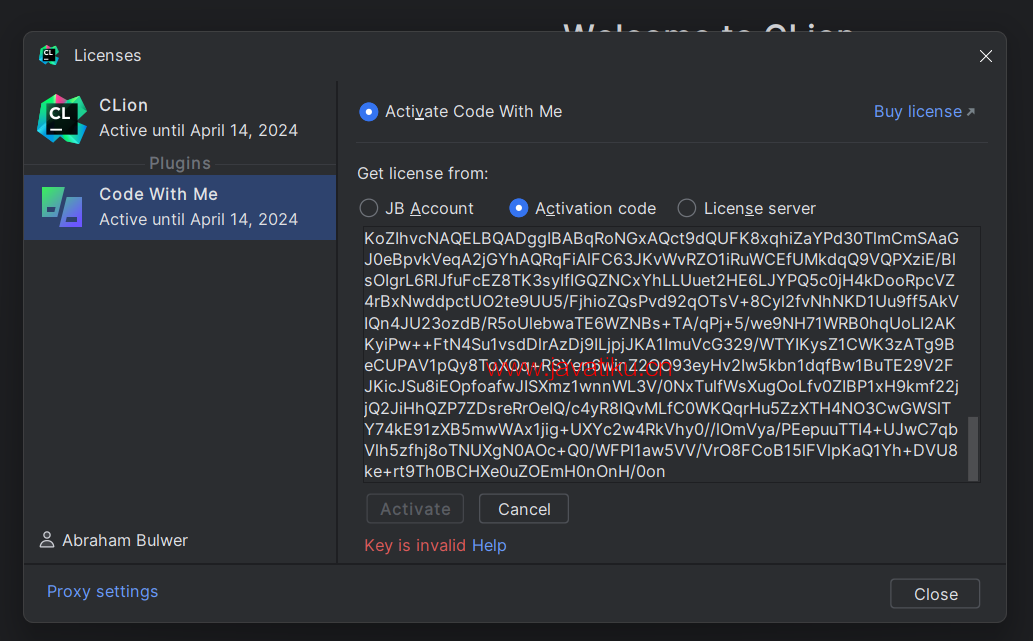Viewport: 1033px width, 641px height.
Task: Select the Code With Me plugin entry
Action: [180, 207]
